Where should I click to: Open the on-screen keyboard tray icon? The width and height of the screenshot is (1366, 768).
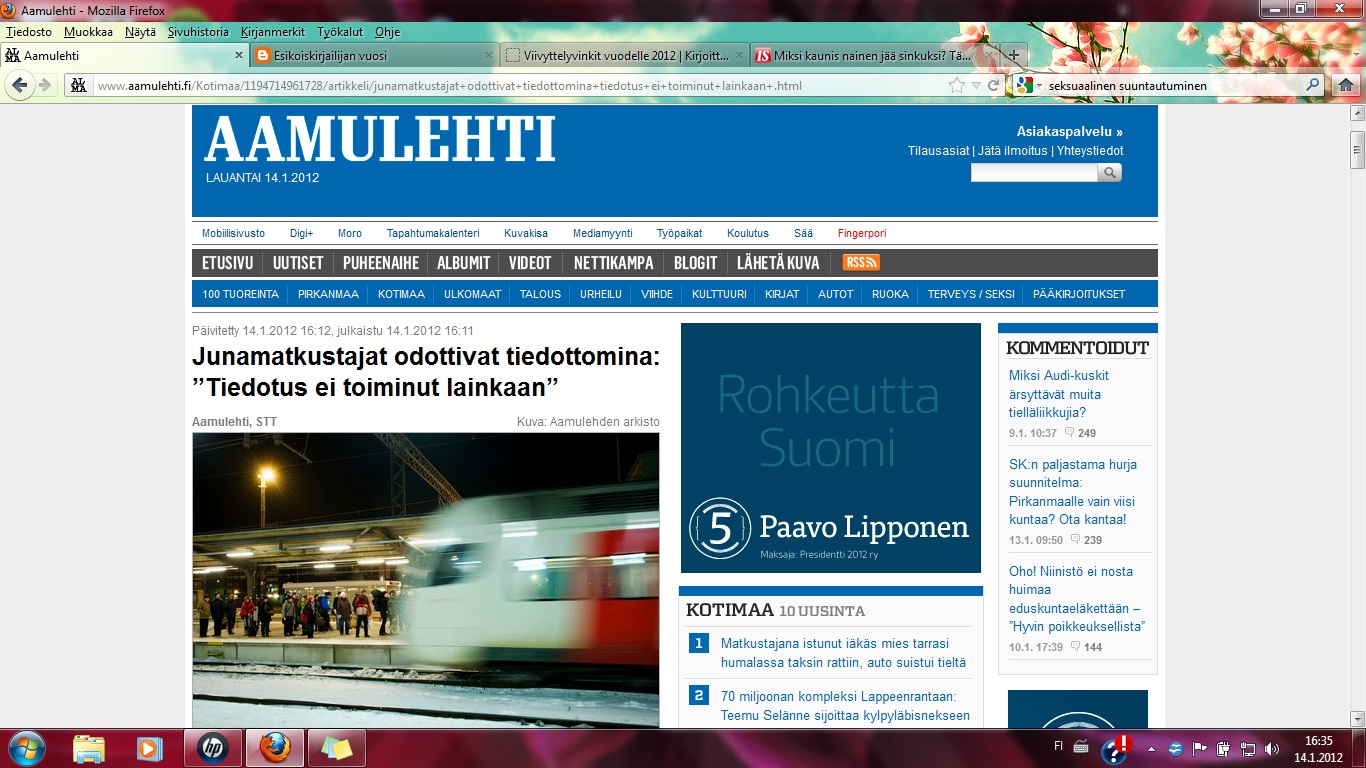point(1081,747)
